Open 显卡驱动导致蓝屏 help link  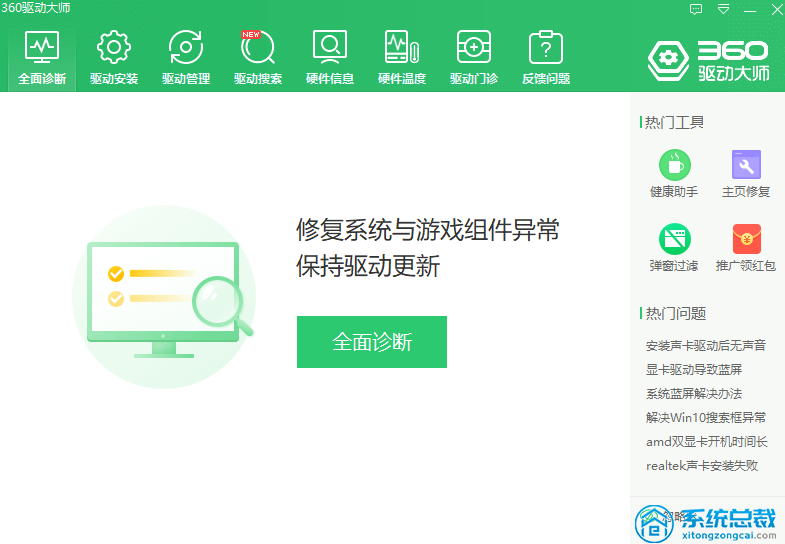point(694,369)
